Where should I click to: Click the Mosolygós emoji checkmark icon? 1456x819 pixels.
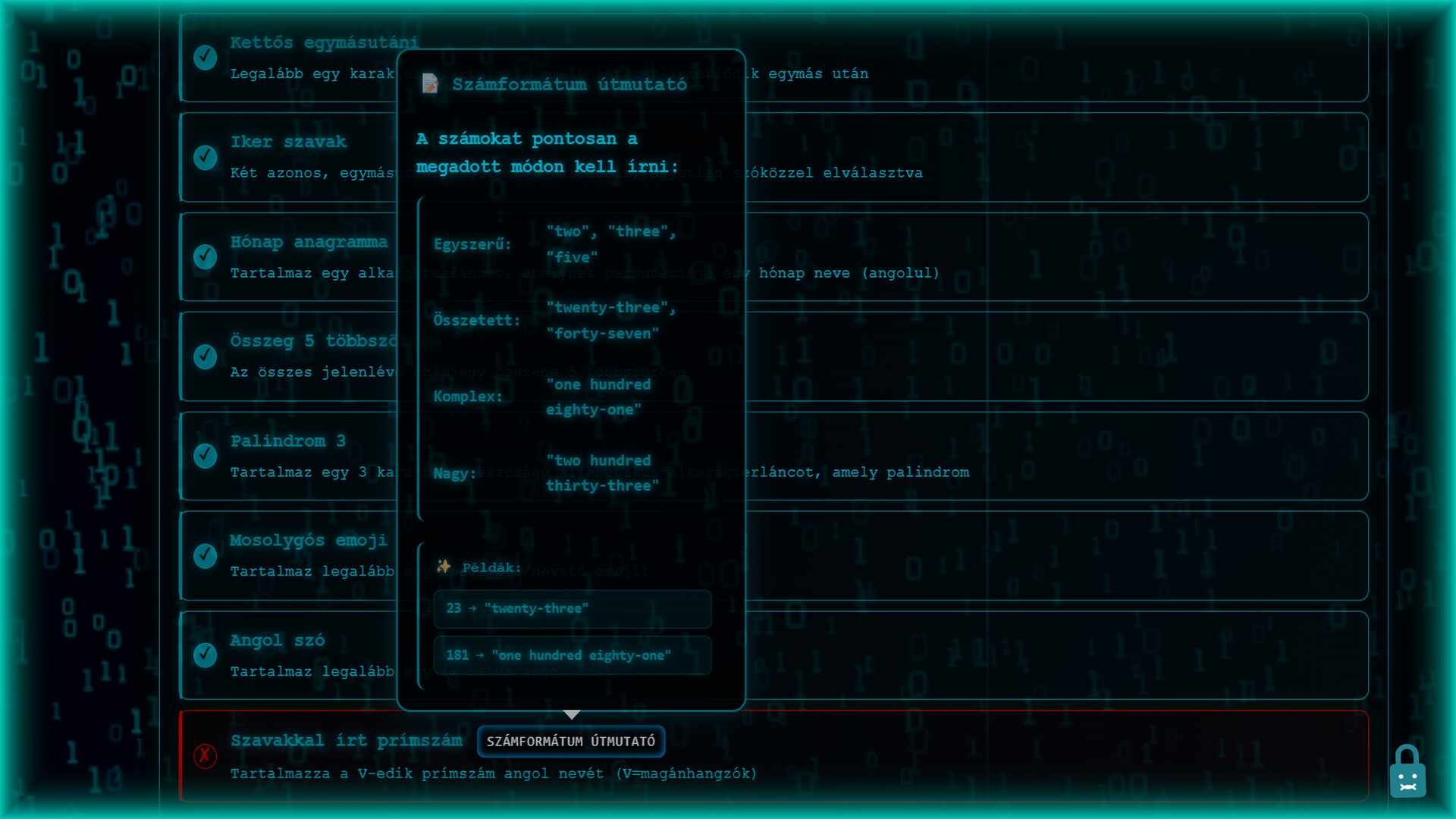pyautogui.click(x=205, y=555)
